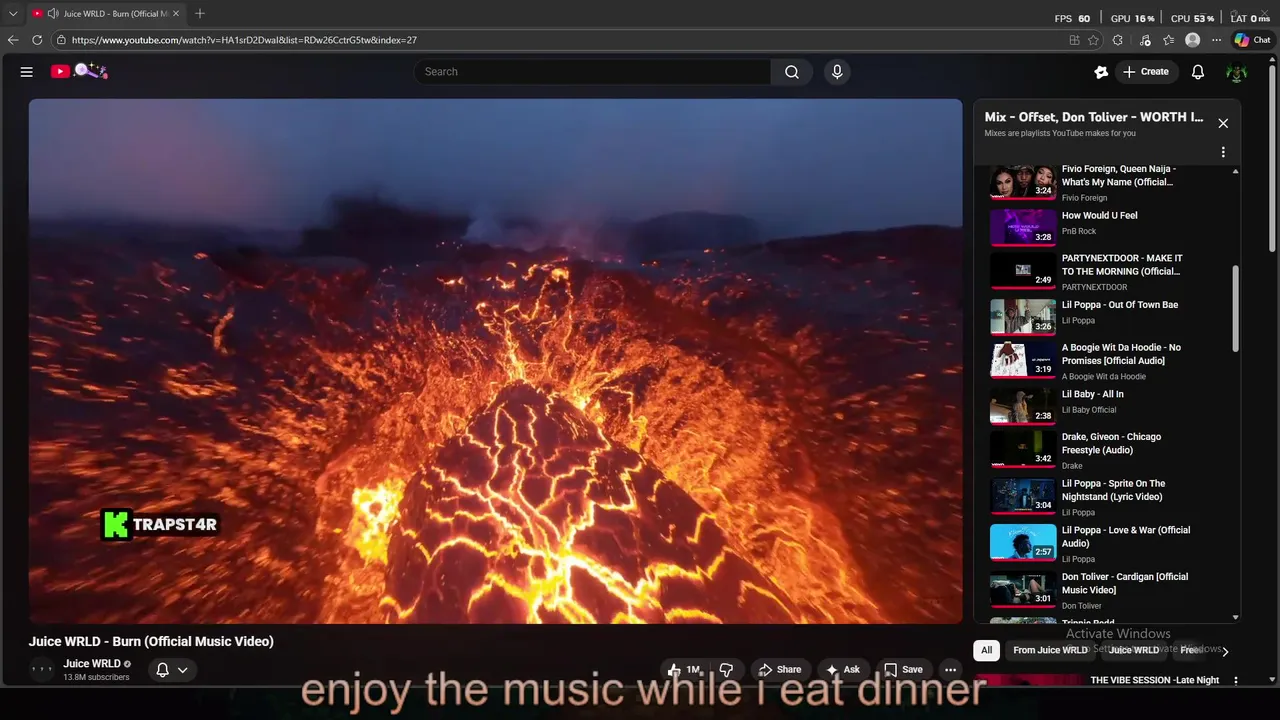Open YouTube notifications bell in header
This screenshot has width=1280, height=720.
[x=1198, y=72]
